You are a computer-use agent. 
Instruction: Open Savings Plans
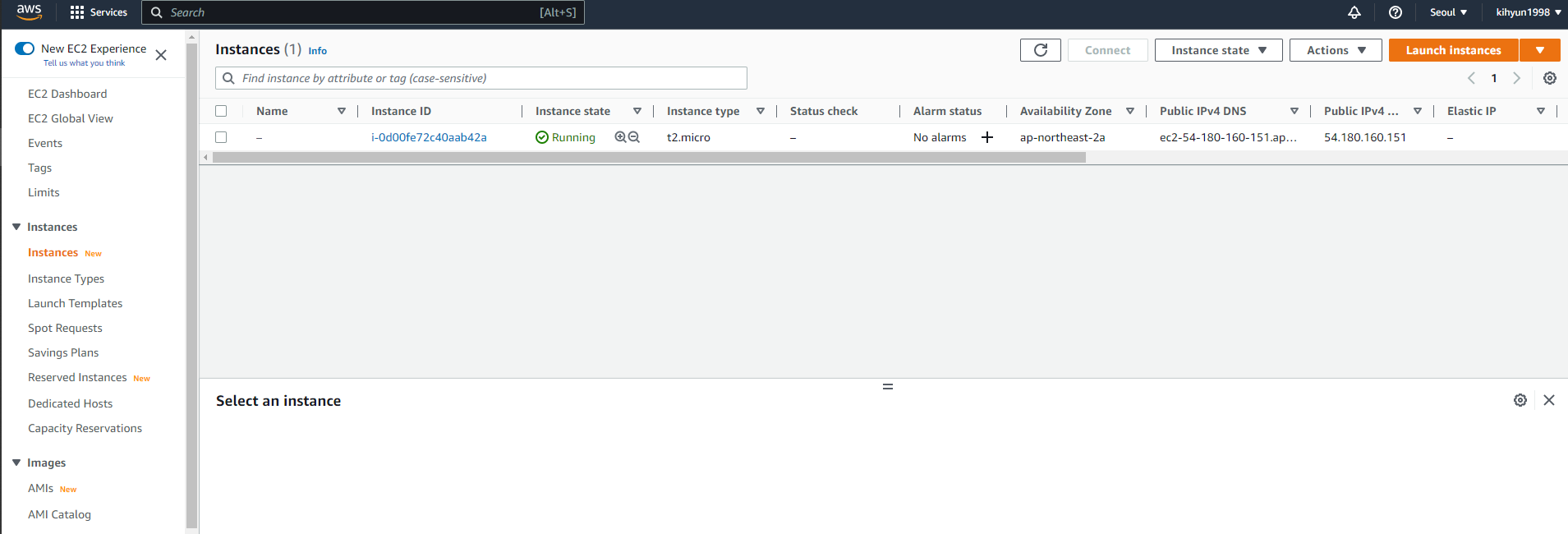pos(63,352)
